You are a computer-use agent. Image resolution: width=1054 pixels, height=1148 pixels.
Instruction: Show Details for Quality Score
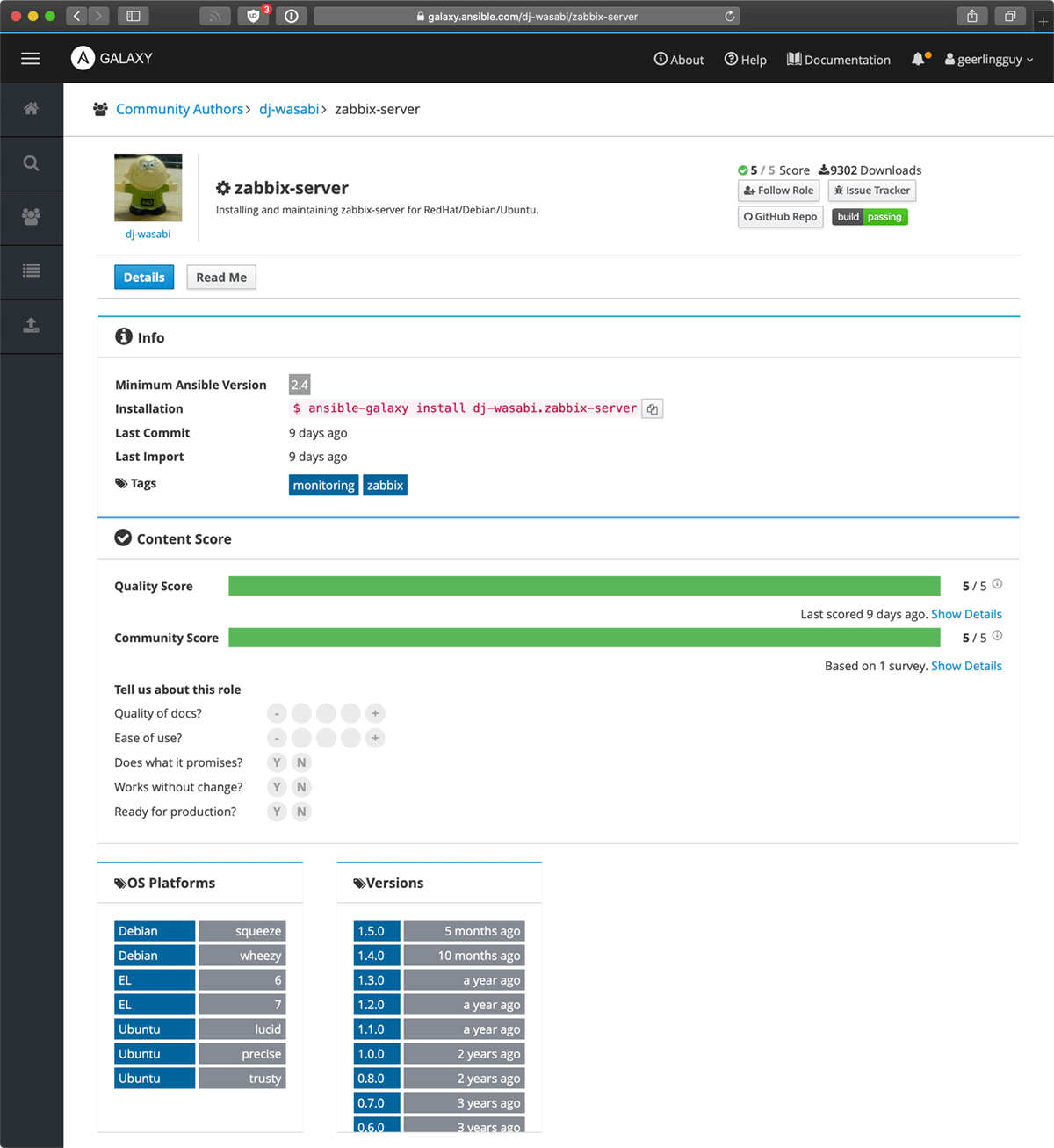[x=966, y=614]
